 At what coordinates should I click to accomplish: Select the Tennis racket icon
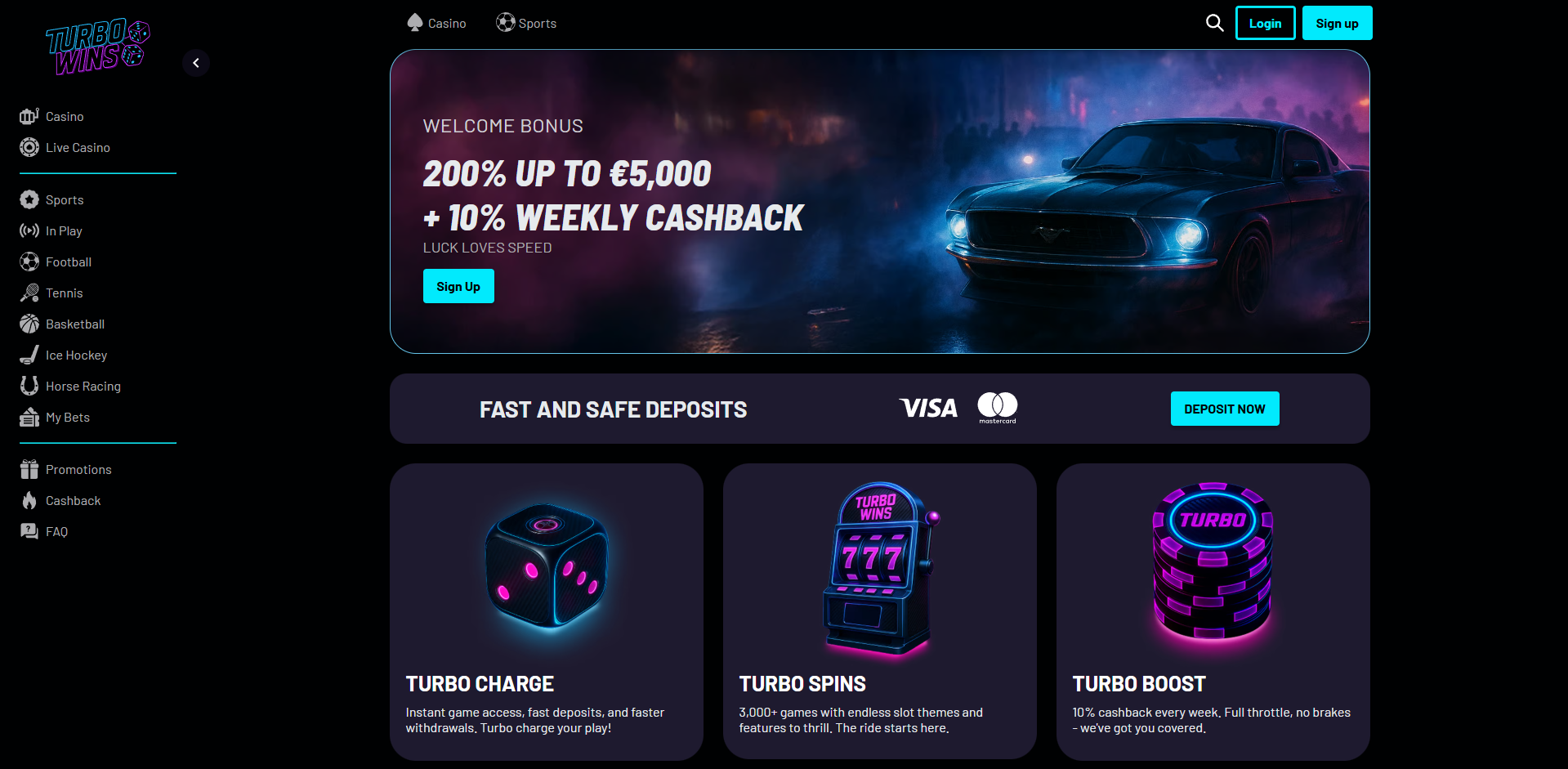29,293
